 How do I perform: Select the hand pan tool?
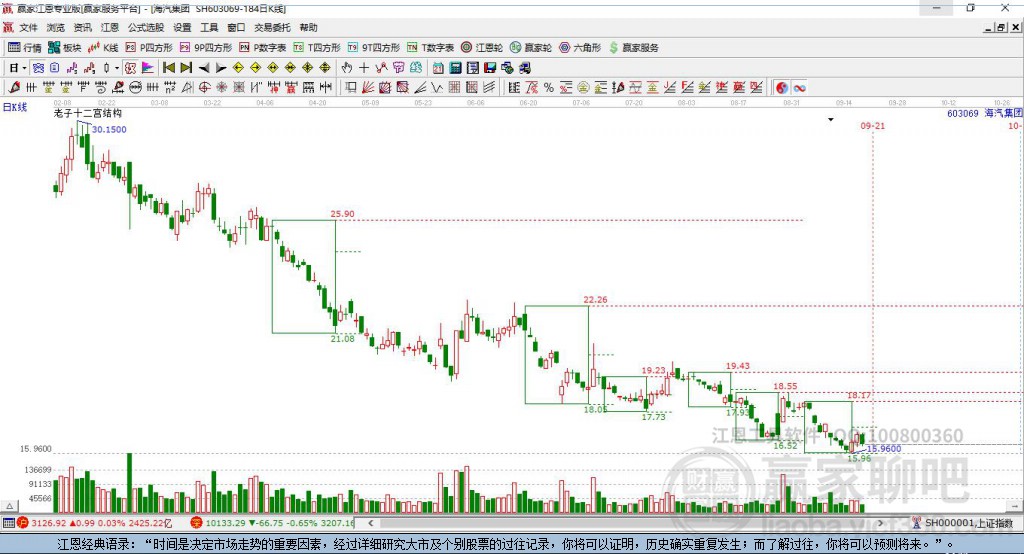point(347,68)
